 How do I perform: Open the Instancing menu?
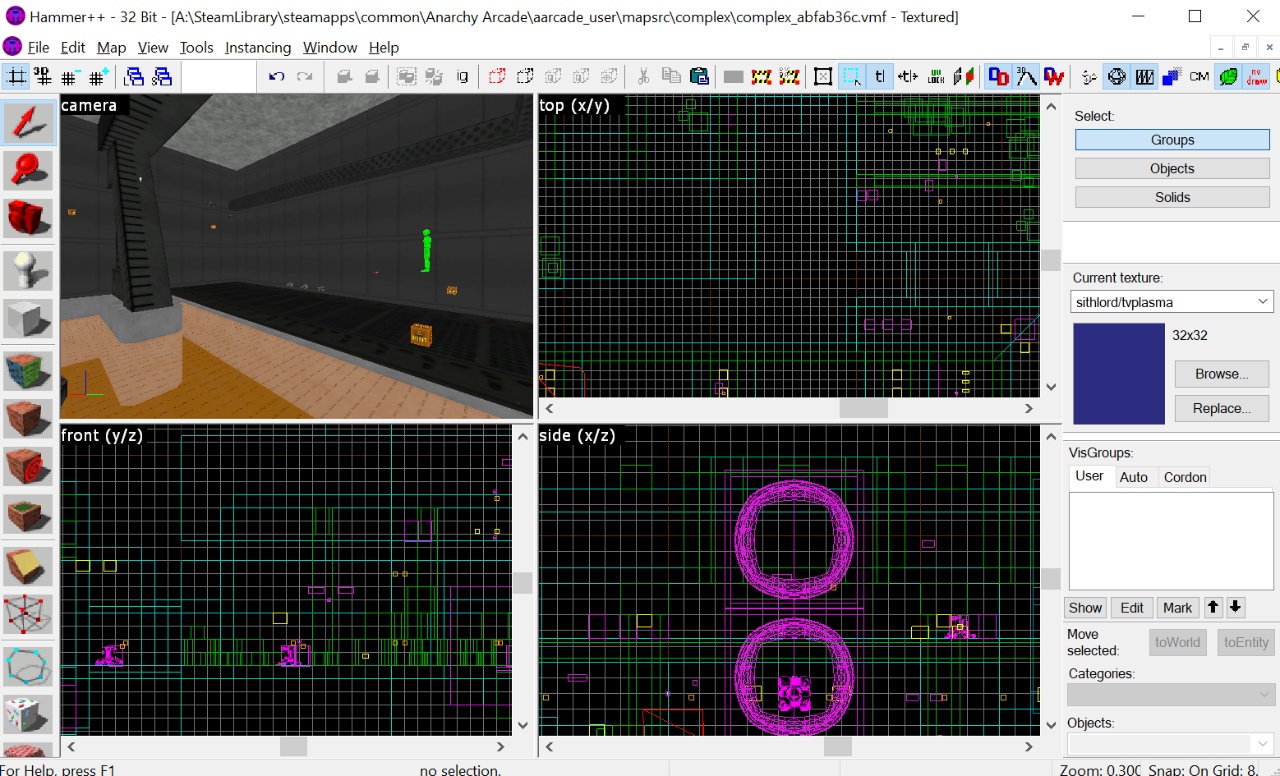point(257,47)
